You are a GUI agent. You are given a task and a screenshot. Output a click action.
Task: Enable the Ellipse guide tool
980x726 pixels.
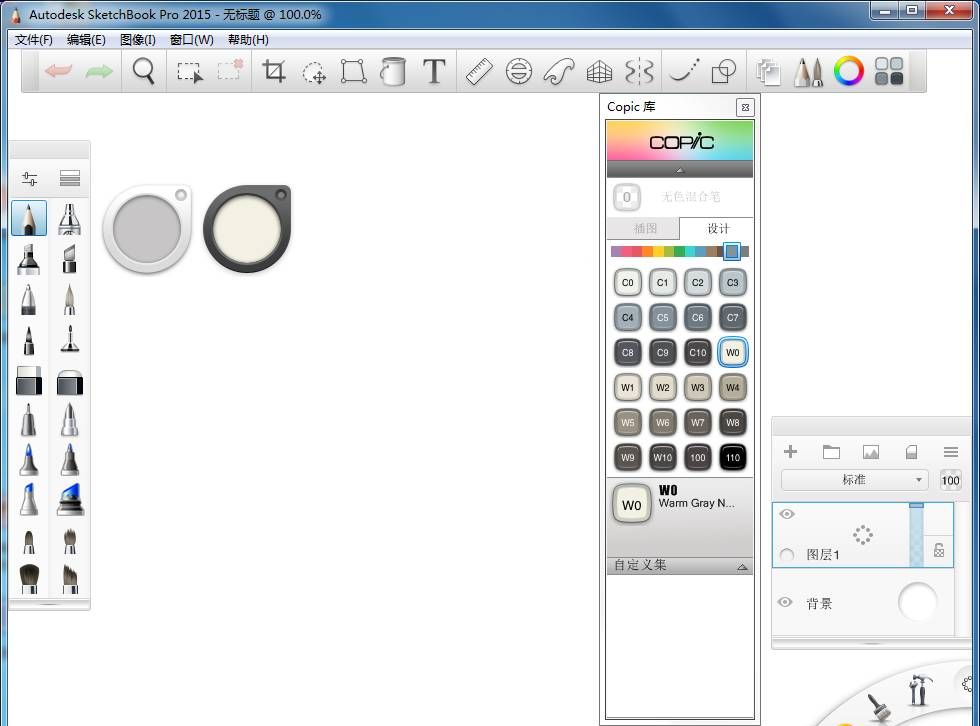[x=519, y=71]
